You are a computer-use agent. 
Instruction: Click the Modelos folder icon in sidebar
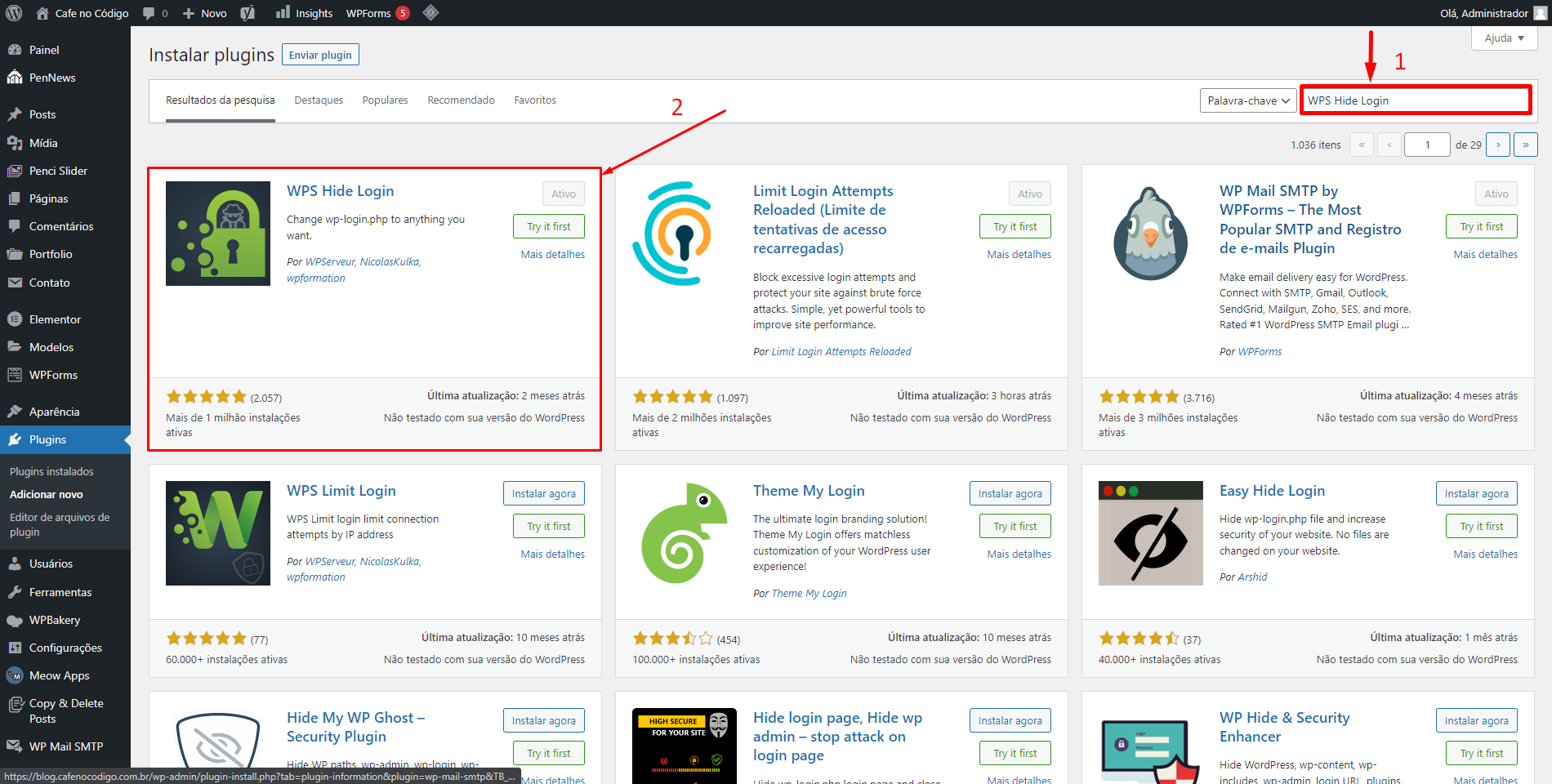[15, 347]
